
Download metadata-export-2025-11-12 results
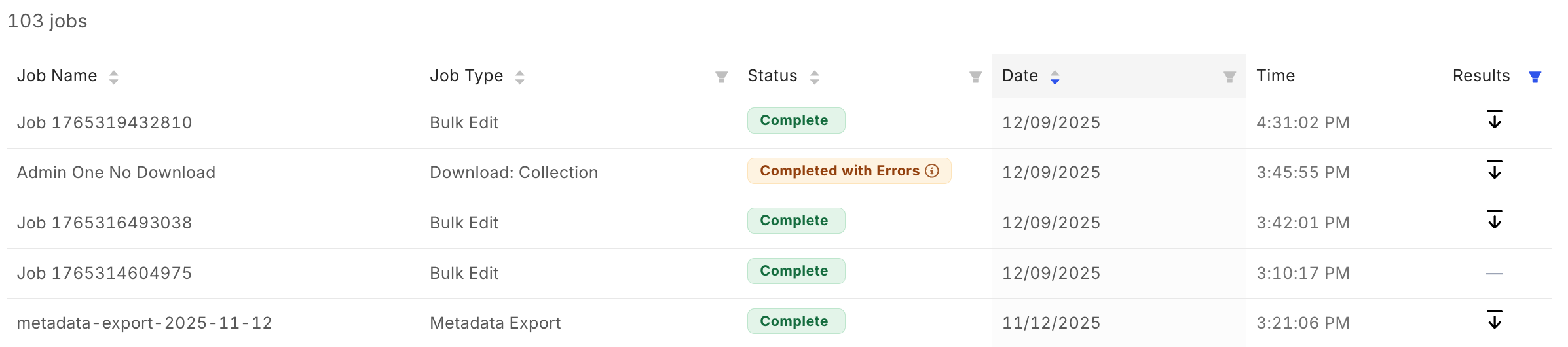coord(1494,321)
